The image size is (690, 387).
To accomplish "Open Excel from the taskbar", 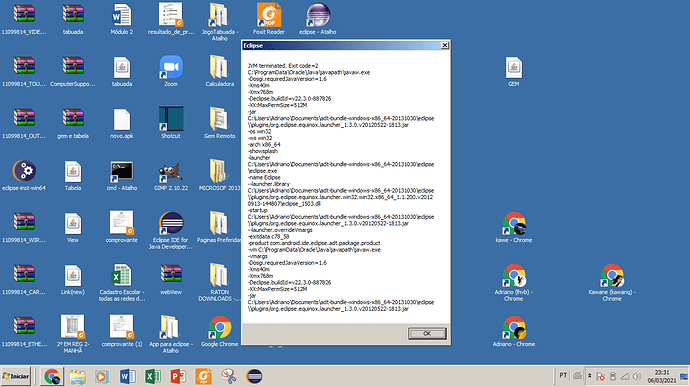I will (x=153, y=376).
